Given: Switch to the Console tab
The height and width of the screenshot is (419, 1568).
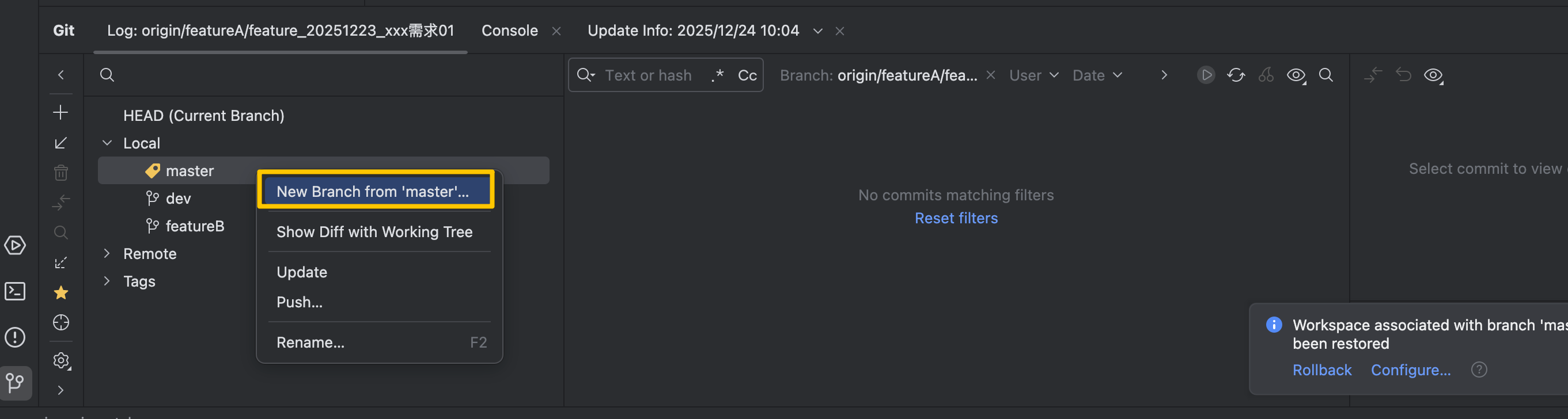Looking at the screenshot, I should point(509,31).
